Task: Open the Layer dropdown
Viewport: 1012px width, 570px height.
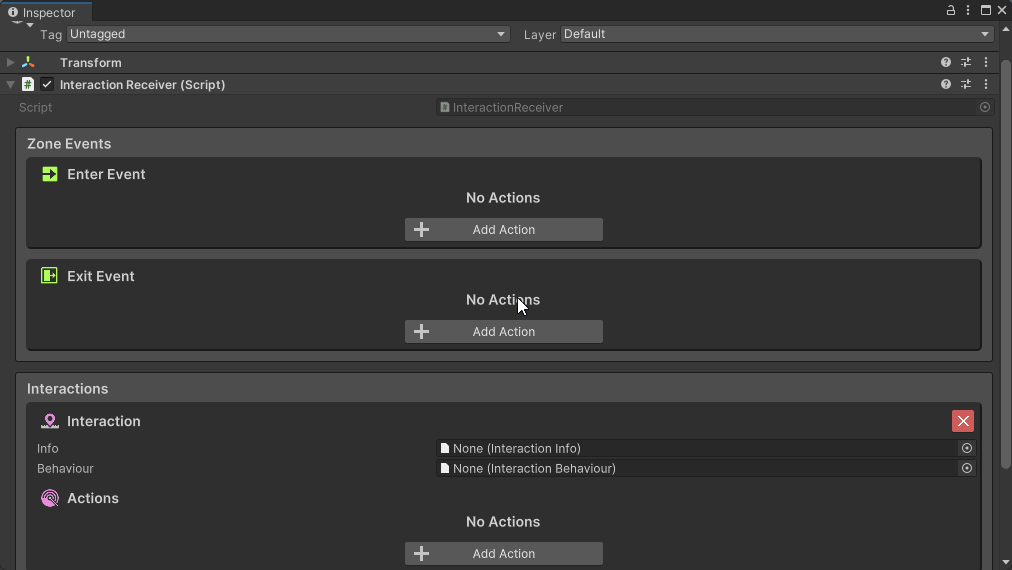Action: [776, 34]
